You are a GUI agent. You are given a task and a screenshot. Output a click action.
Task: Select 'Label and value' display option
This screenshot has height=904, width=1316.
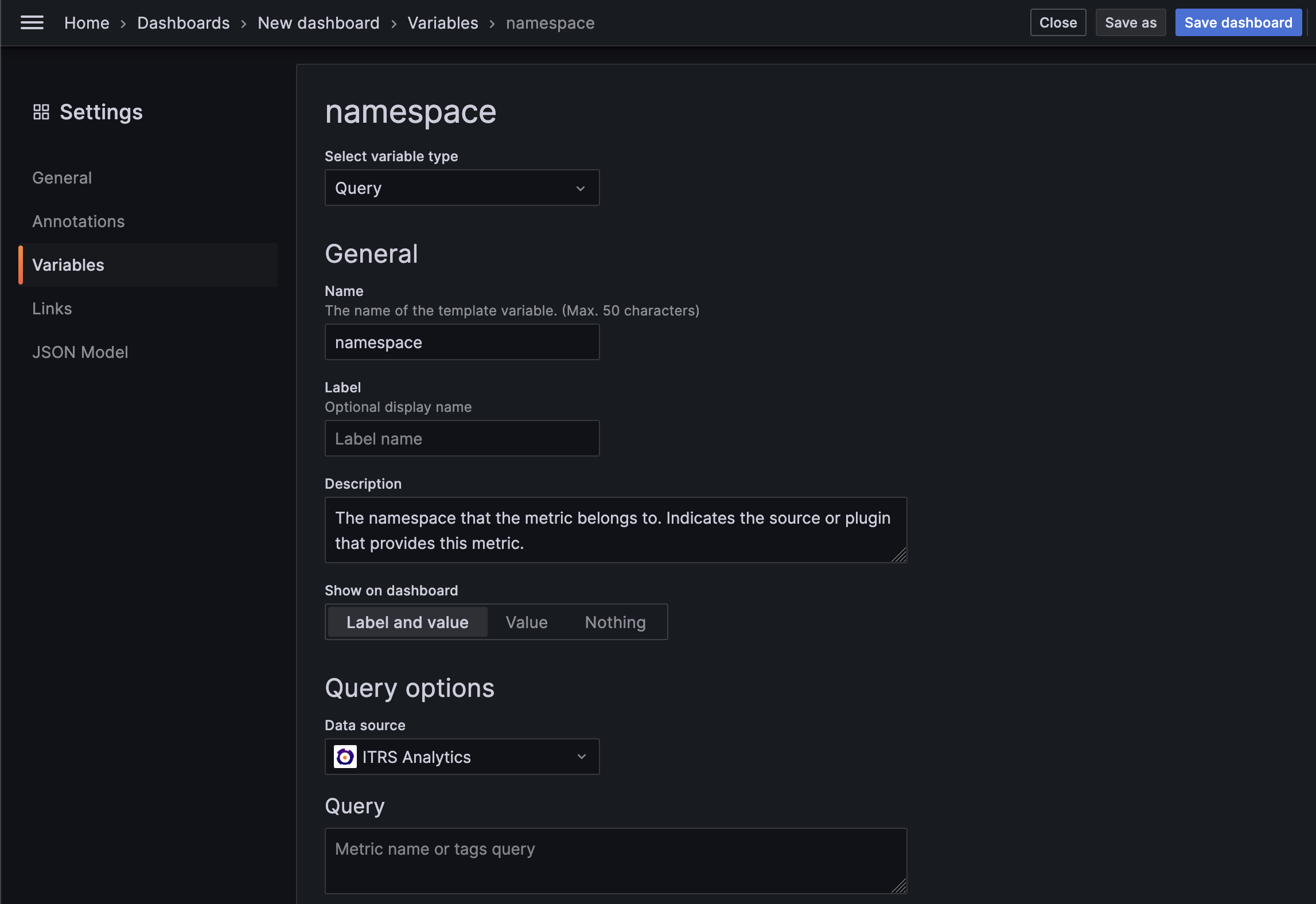coord(407,622)
